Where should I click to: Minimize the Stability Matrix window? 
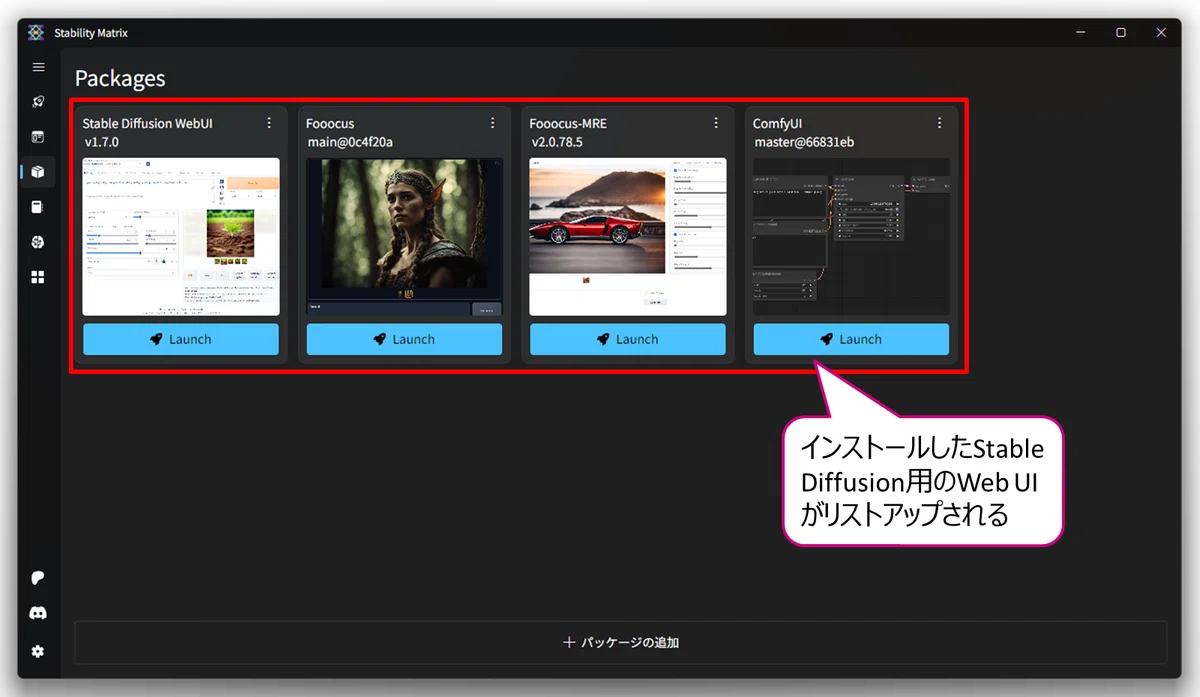coord(1081,33)
